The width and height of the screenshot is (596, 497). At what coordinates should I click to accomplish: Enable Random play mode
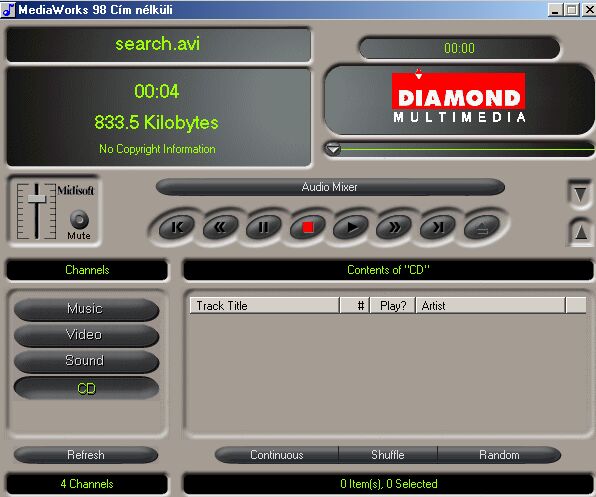pyautogui.click(x=499, y=455)
